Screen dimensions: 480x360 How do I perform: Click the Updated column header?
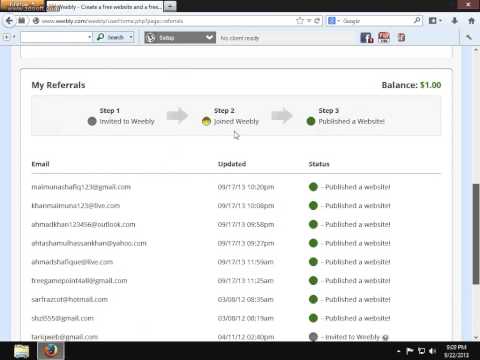pos(232,164)
